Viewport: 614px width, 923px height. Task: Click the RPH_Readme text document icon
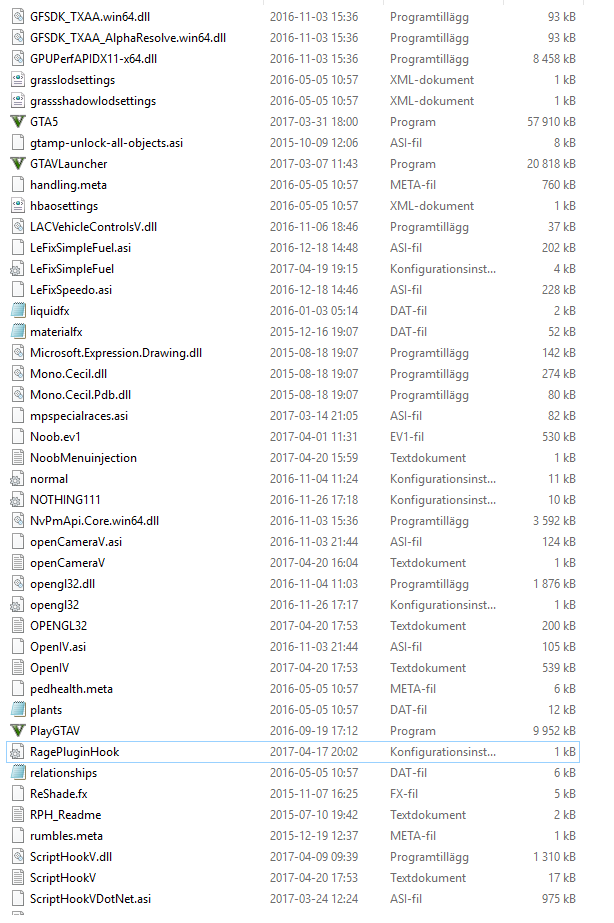18,815
